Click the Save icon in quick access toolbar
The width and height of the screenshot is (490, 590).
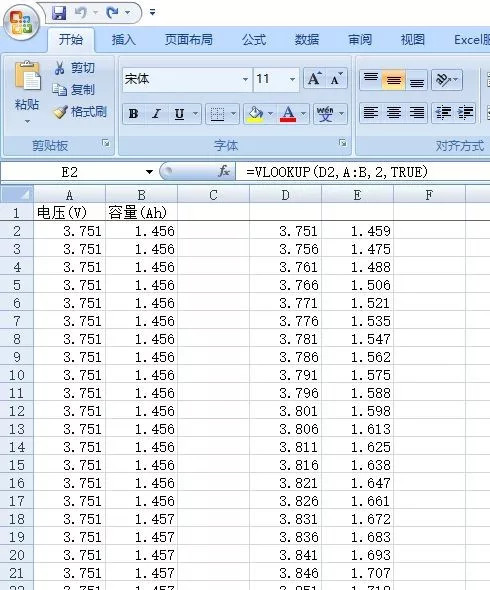click(59, 13)
